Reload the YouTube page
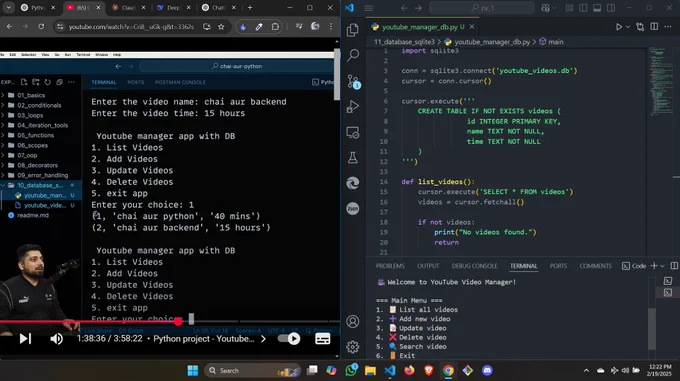680x381 pixels. tap(41, 26)
